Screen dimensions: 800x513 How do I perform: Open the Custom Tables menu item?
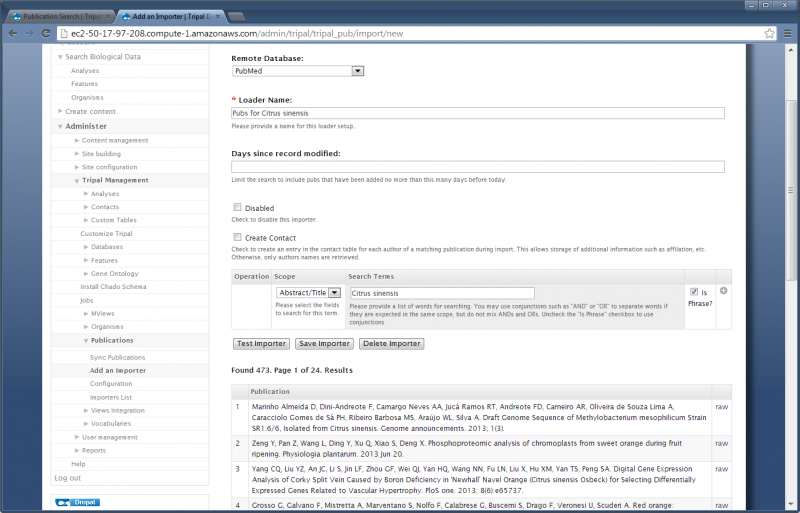(114, 220)
